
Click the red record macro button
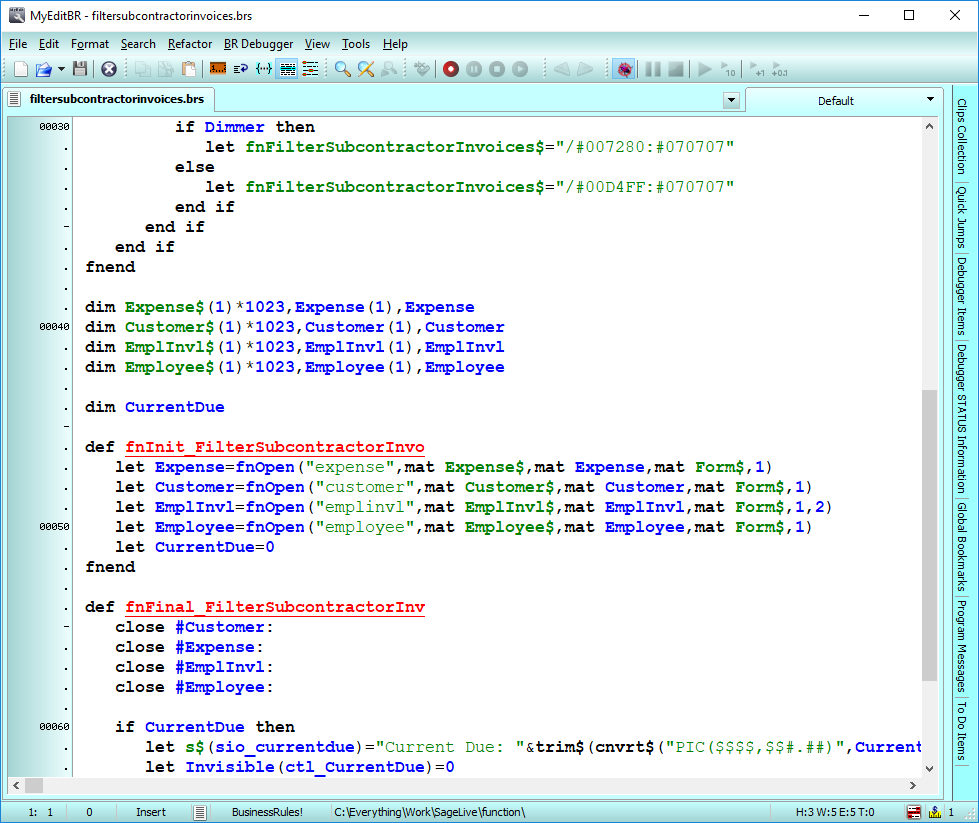[451, 69]
